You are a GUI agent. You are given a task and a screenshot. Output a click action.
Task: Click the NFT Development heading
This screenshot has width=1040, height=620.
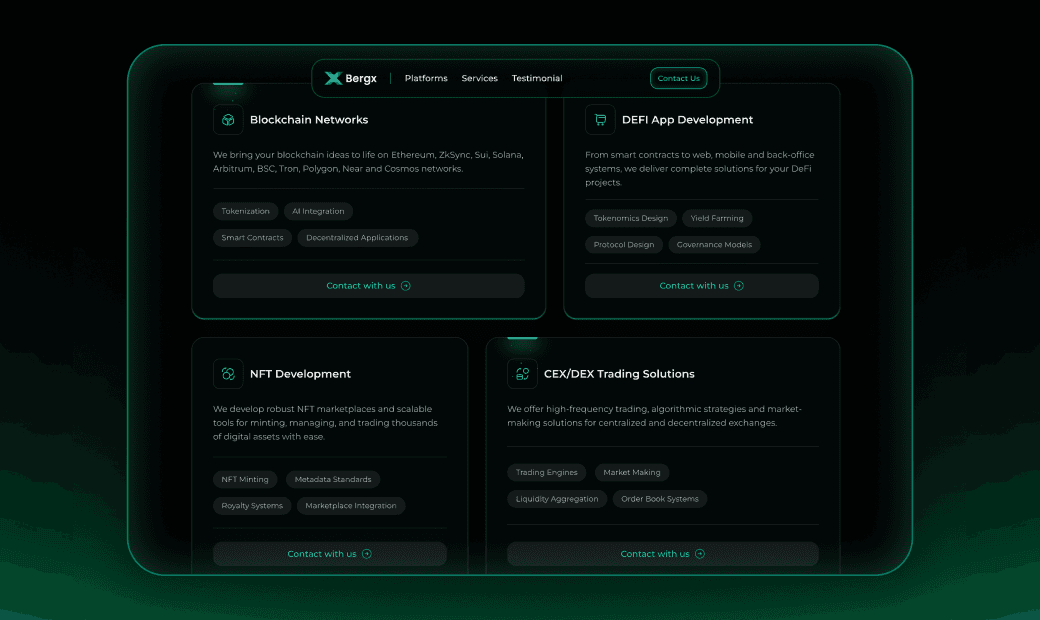(300, 374)
